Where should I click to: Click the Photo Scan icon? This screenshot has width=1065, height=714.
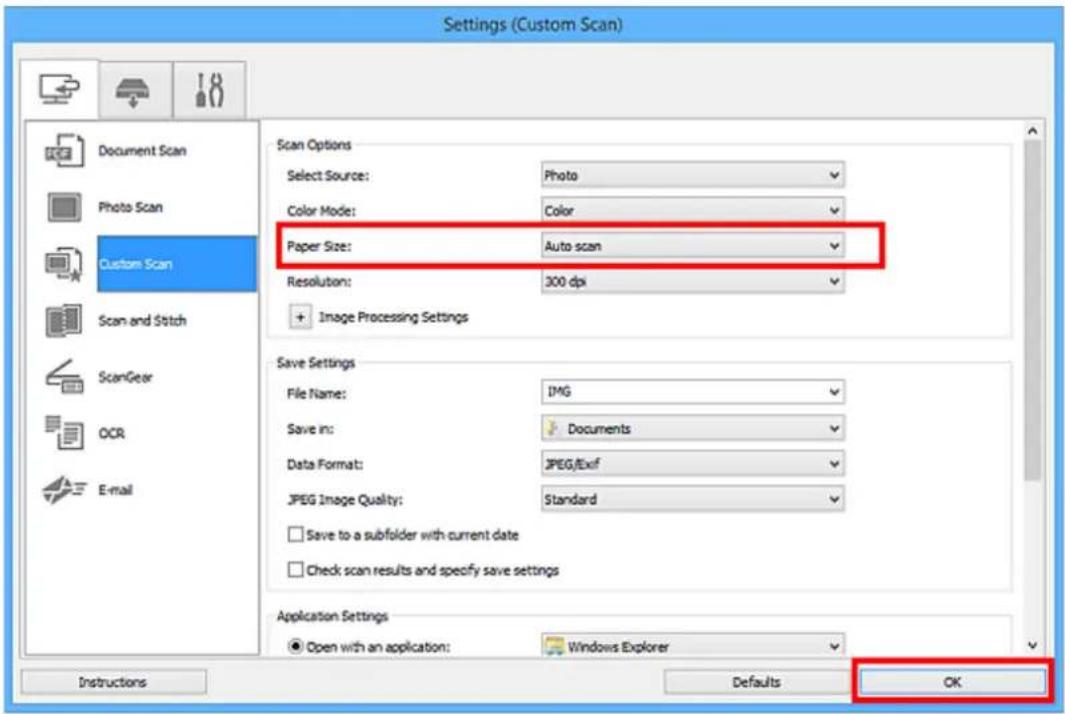point(64,207)
